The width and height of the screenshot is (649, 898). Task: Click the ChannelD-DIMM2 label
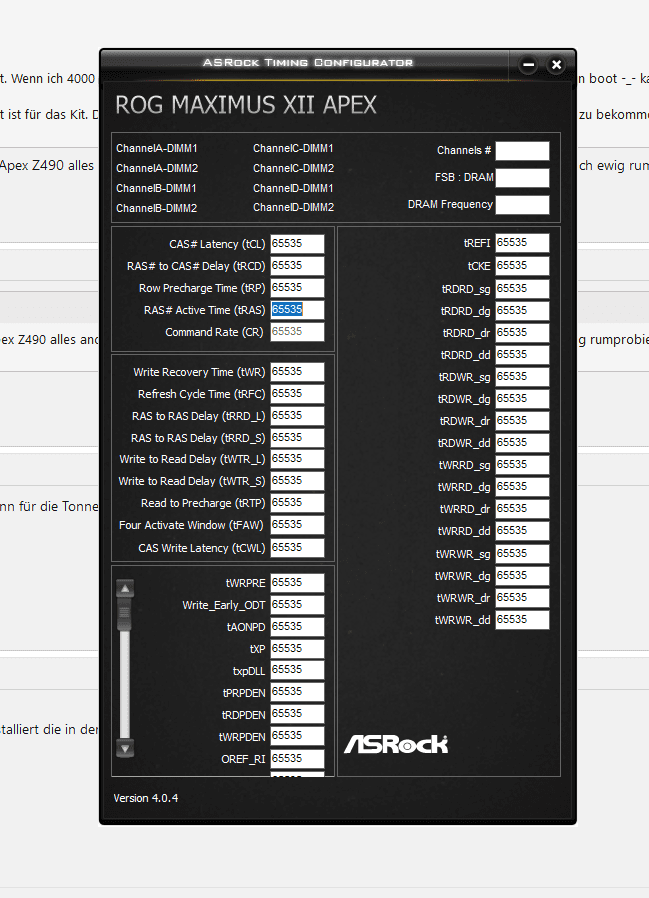coord(293,207)
